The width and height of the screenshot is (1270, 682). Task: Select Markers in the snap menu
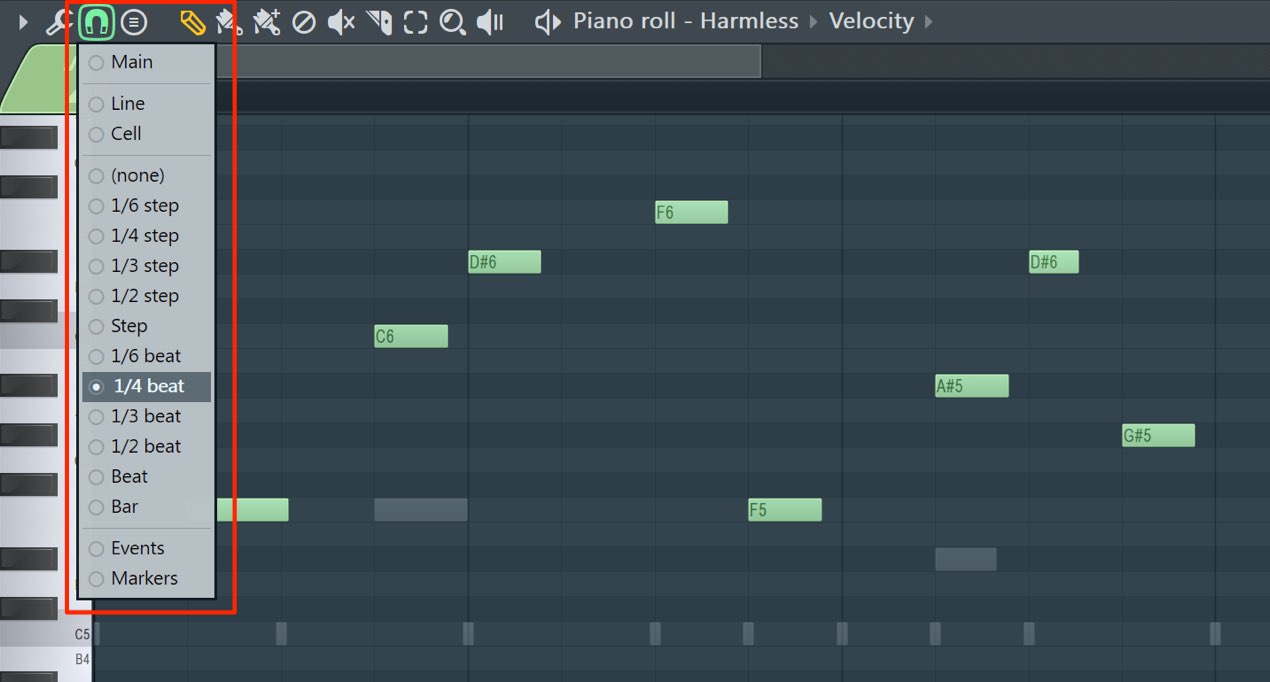click(x=146, y=578)
